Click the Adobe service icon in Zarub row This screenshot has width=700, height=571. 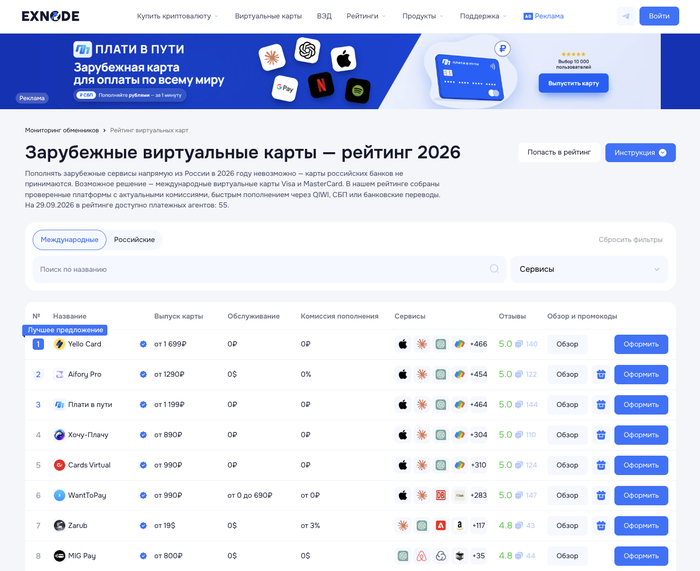pyautogui.click(x=441, y=525)
